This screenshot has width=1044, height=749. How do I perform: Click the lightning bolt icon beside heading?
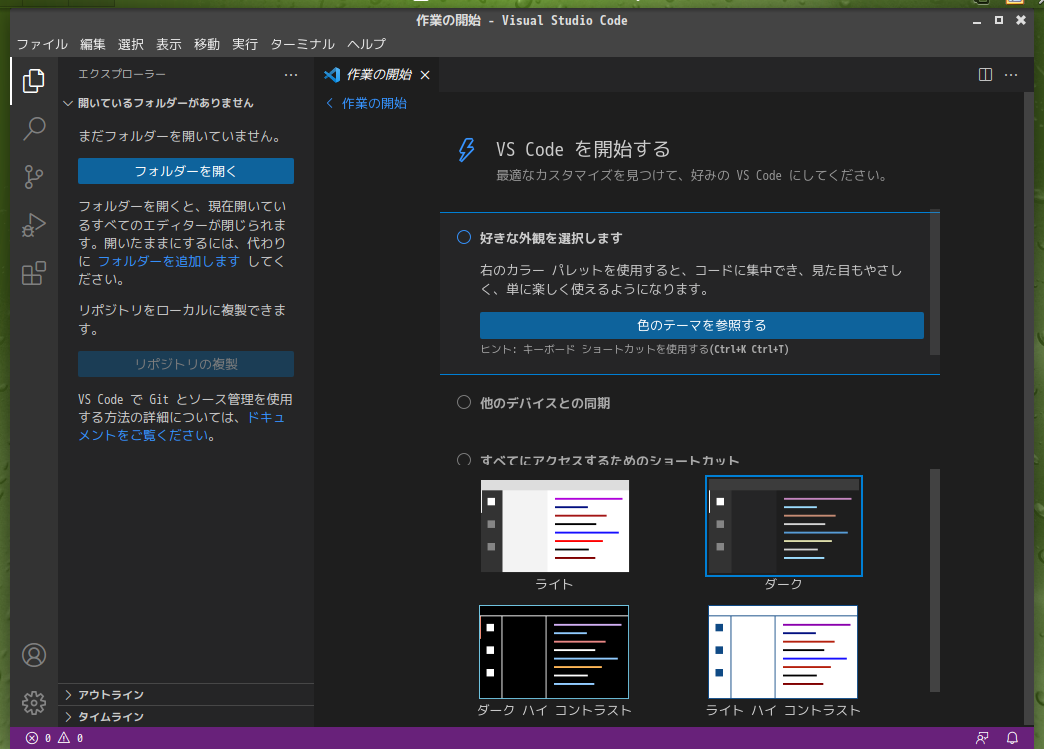point(467,150)
